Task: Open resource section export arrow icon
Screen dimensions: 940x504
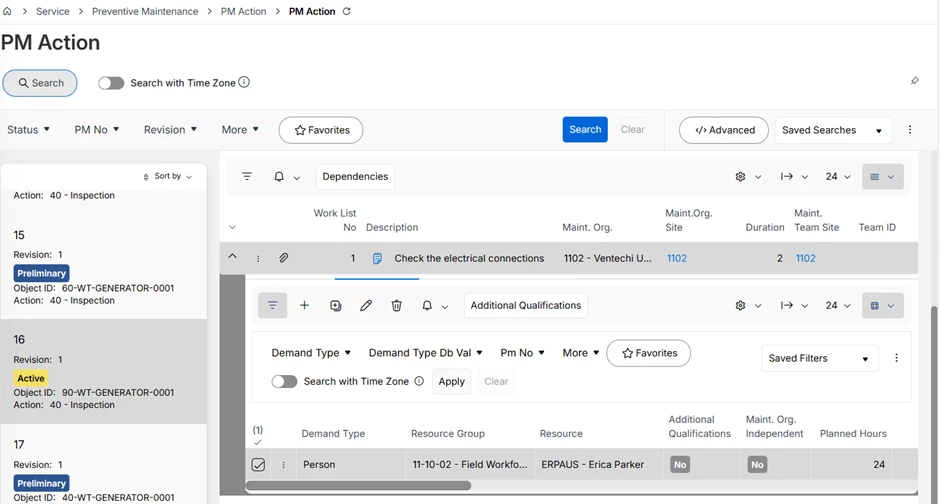Action: pyautogui.click(x=787, y=306)
